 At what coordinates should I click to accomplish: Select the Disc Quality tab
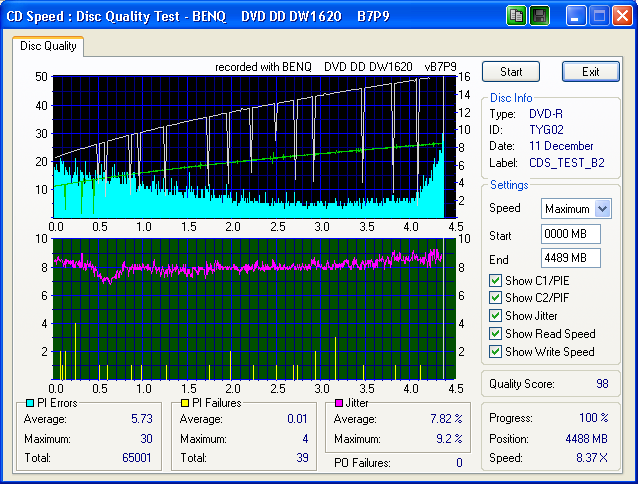tap(48, 46)
